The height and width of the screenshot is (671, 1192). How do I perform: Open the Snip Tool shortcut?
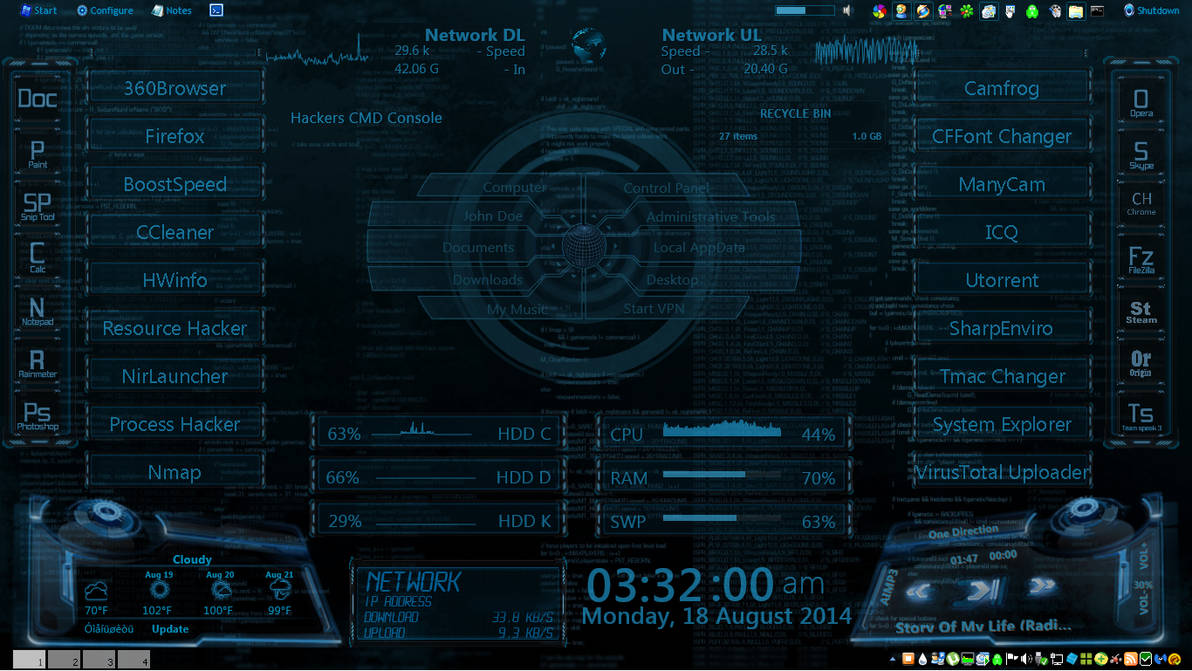[37, 206]
